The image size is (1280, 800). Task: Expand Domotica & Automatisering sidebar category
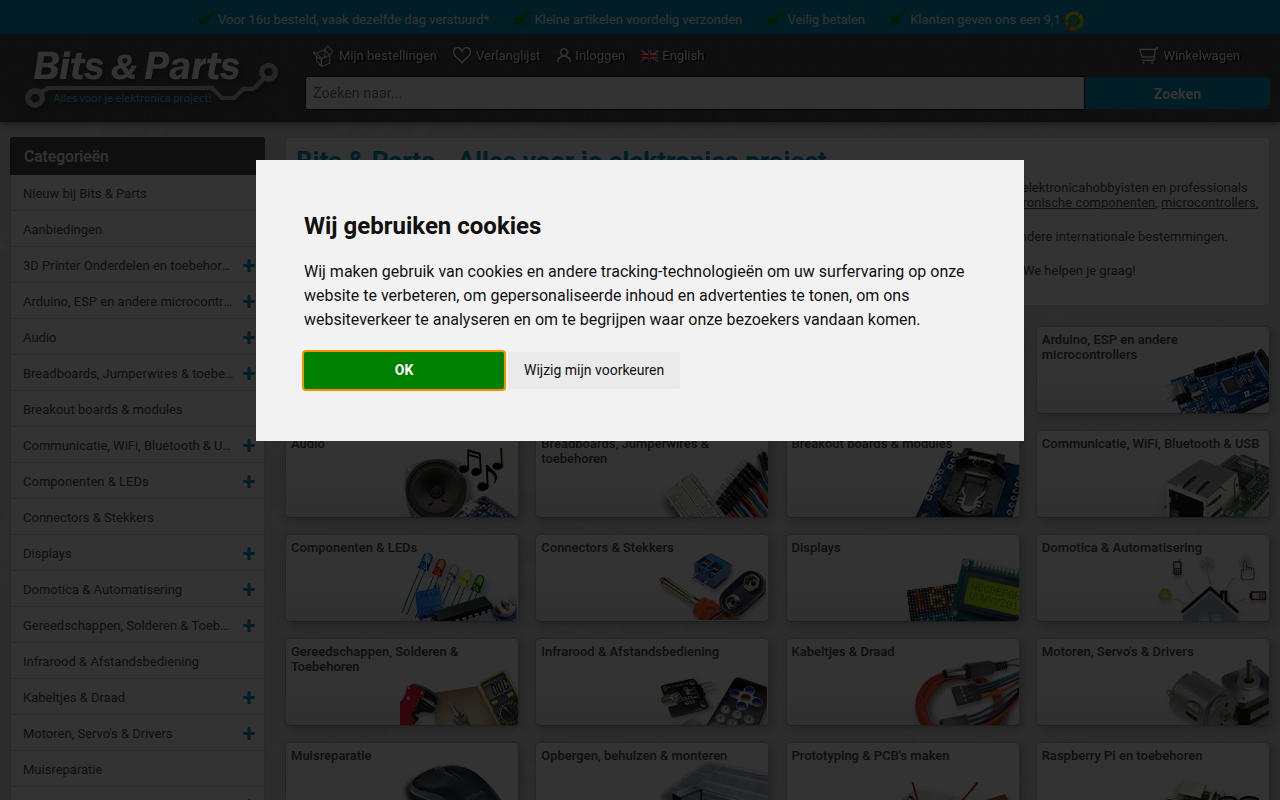[249, 590]
